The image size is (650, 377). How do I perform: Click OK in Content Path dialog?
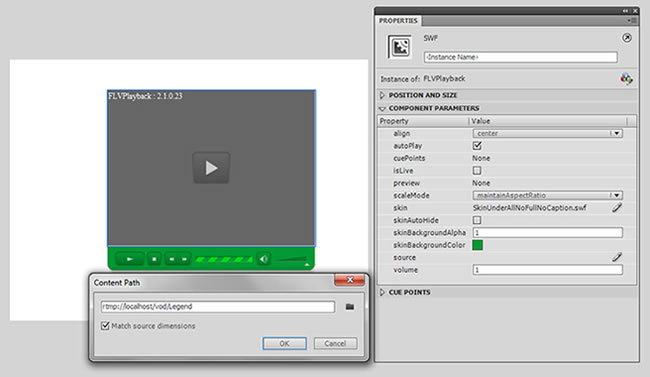pos(284,343)
